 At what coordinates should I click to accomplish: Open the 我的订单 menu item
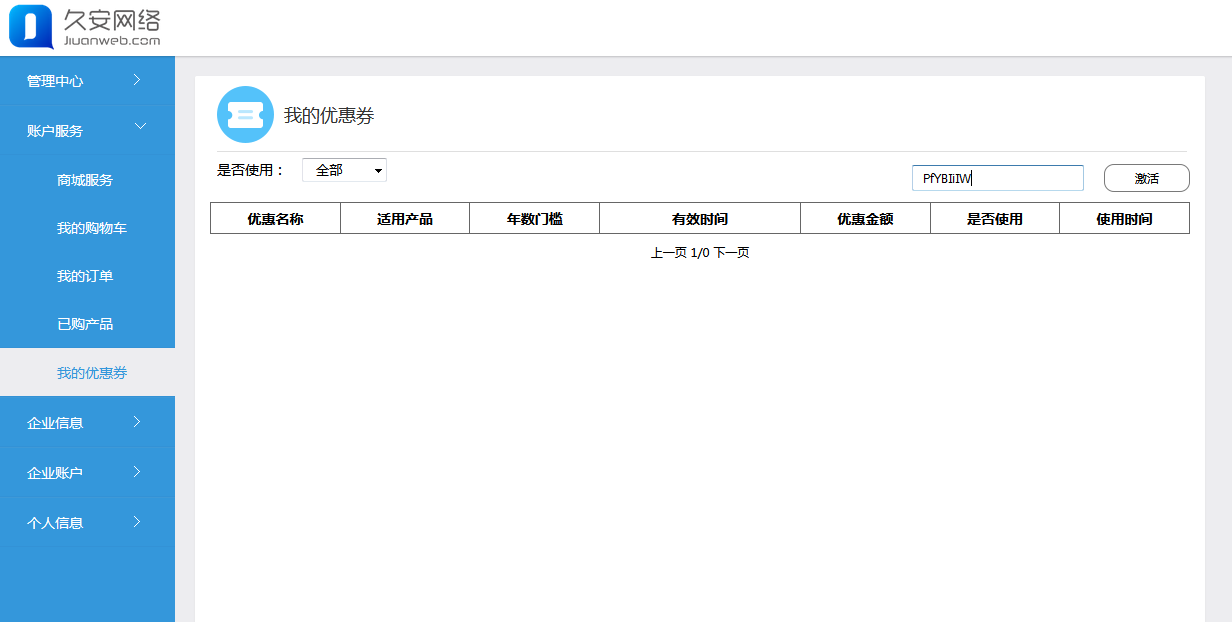tap(87, 275)
